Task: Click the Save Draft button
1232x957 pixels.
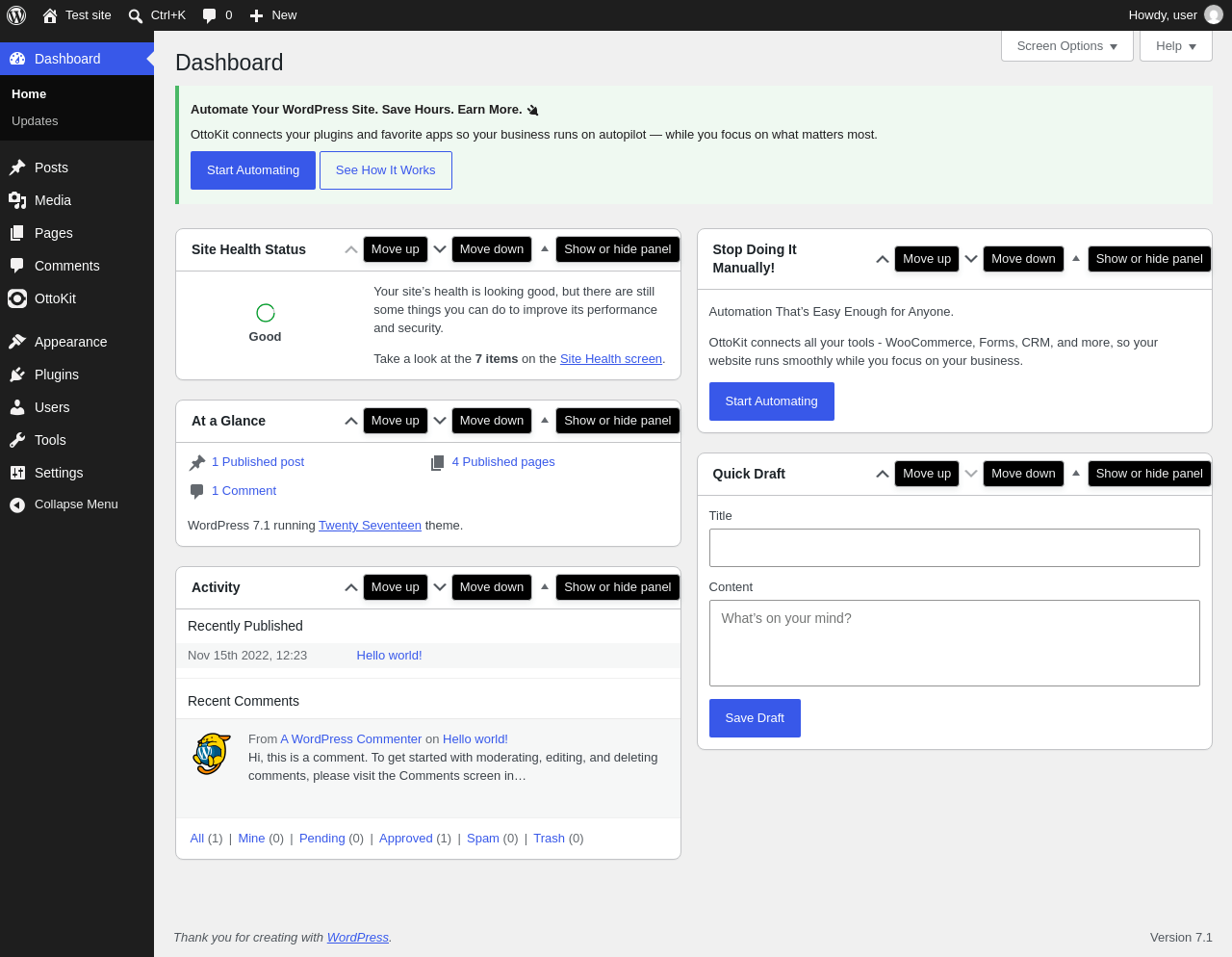Action: (x=755, y=718)
